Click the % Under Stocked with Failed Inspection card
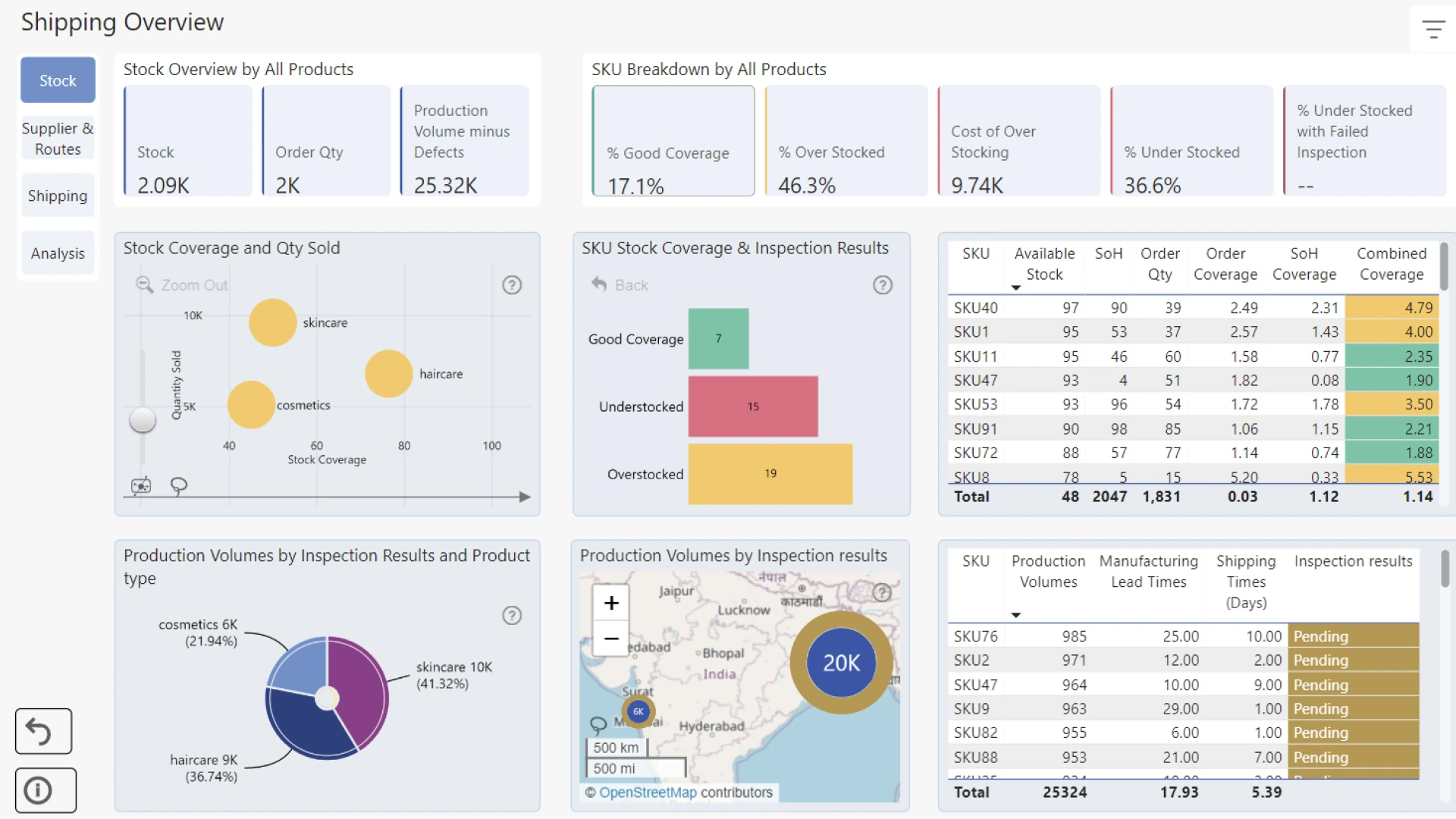Screen dimensions: 1456x819 tap(1365, 141)
